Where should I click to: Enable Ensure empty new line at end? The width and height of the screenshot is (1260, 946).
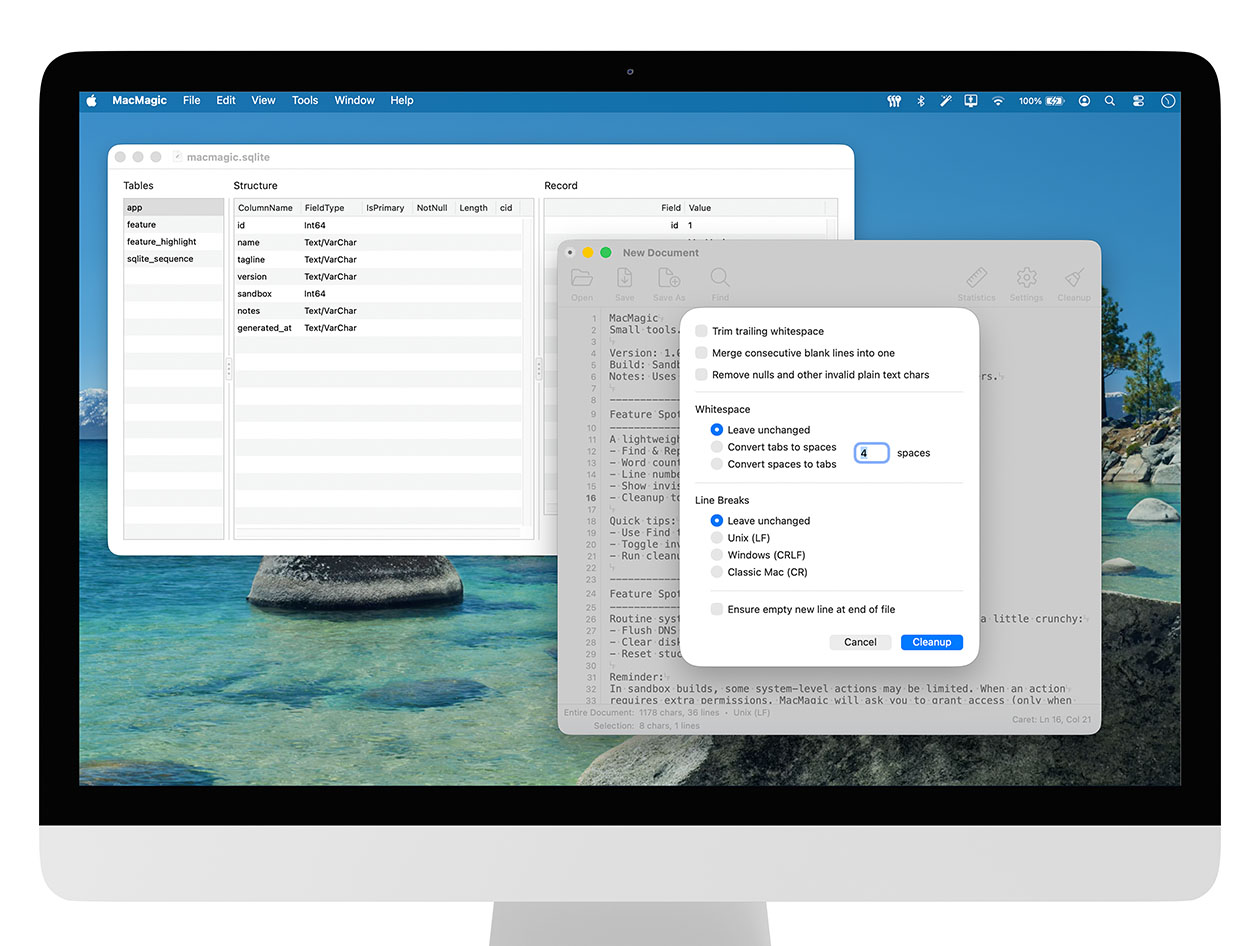[x=716, y=609]
